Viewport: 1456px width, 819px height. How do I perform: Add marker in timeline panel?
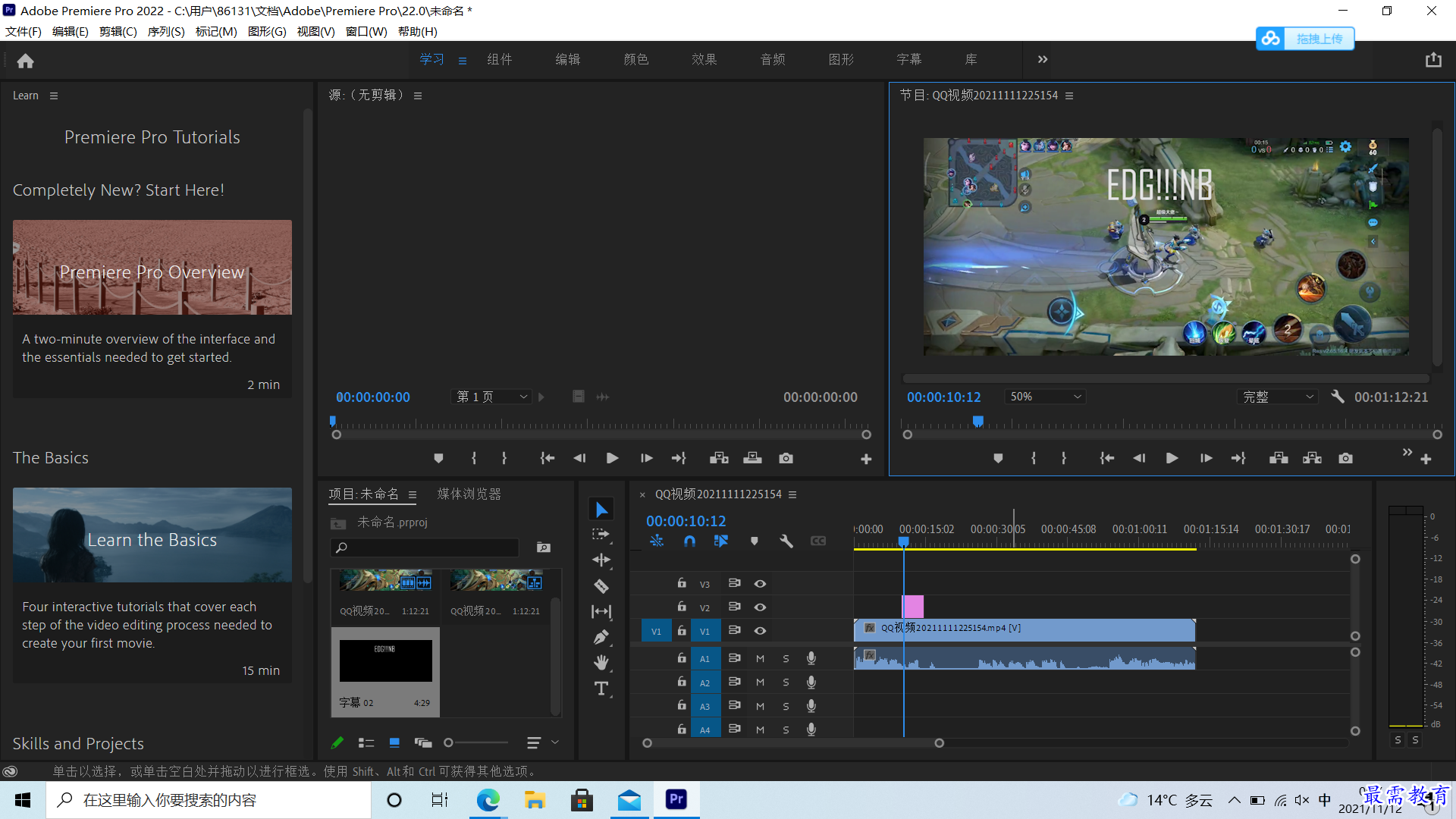754,541
